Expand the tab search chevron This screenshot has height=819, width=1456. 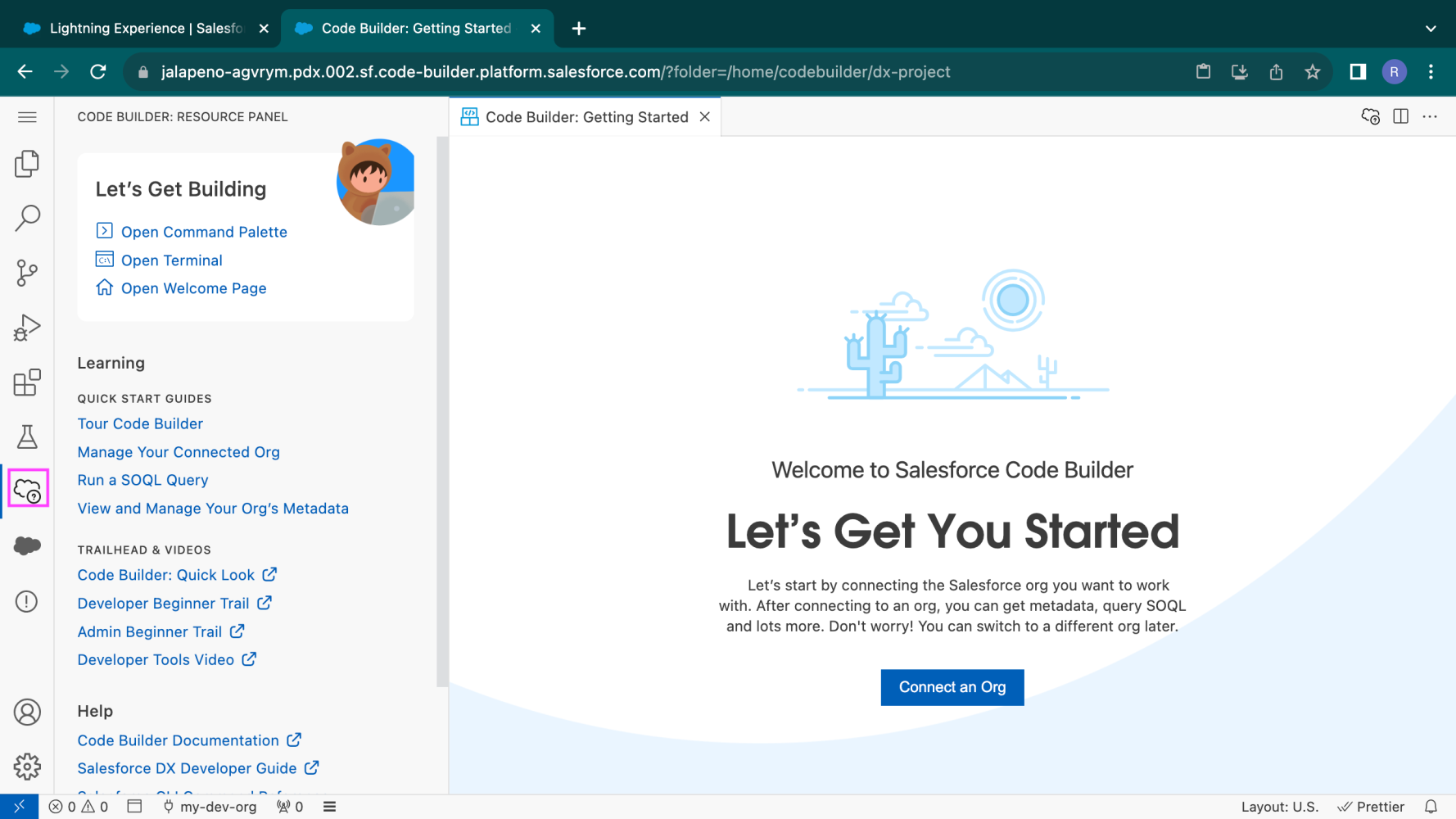point(1431,28)
